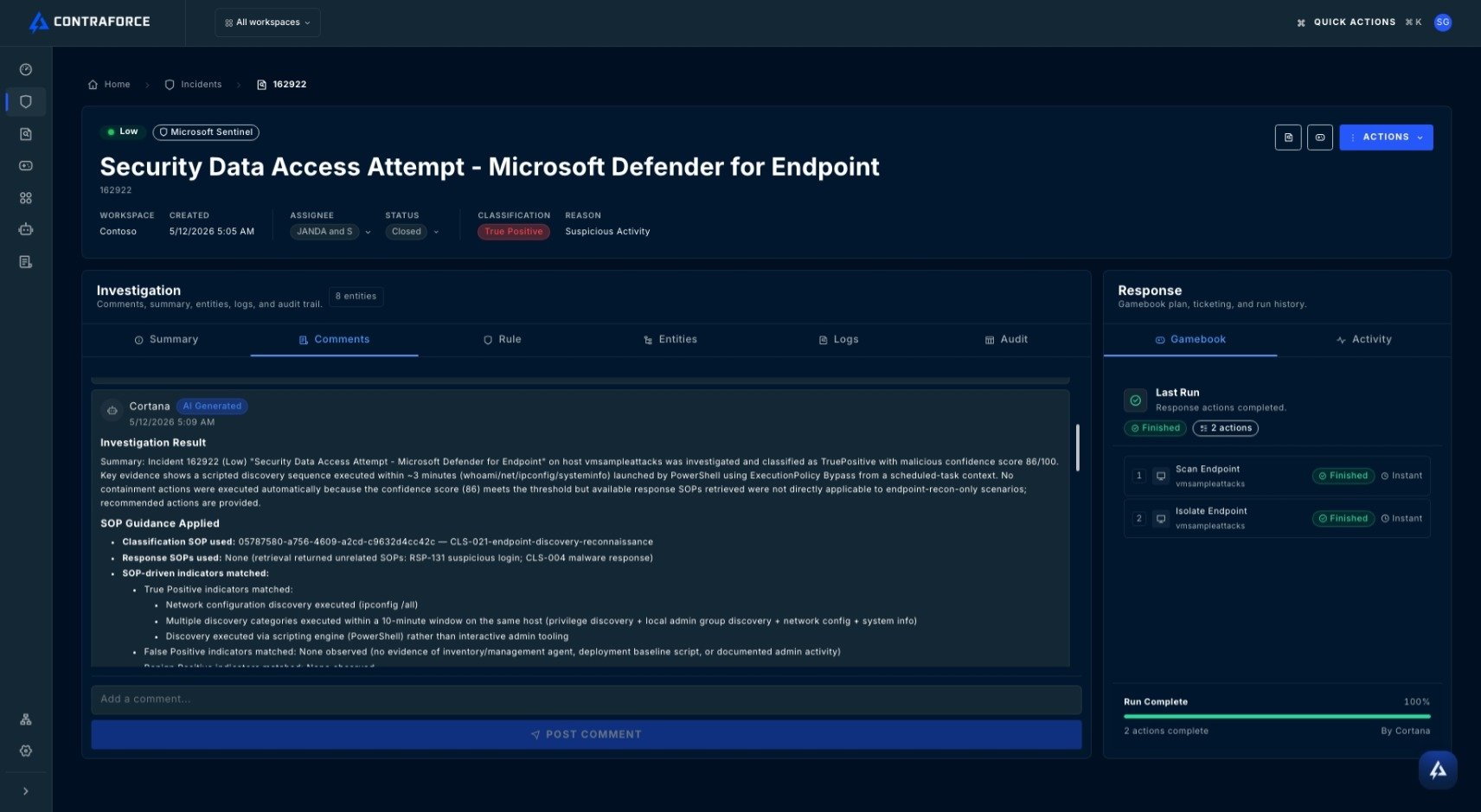
Task: Click the SOP Guidance Applied heading
Action: click(x=160, y=524)
